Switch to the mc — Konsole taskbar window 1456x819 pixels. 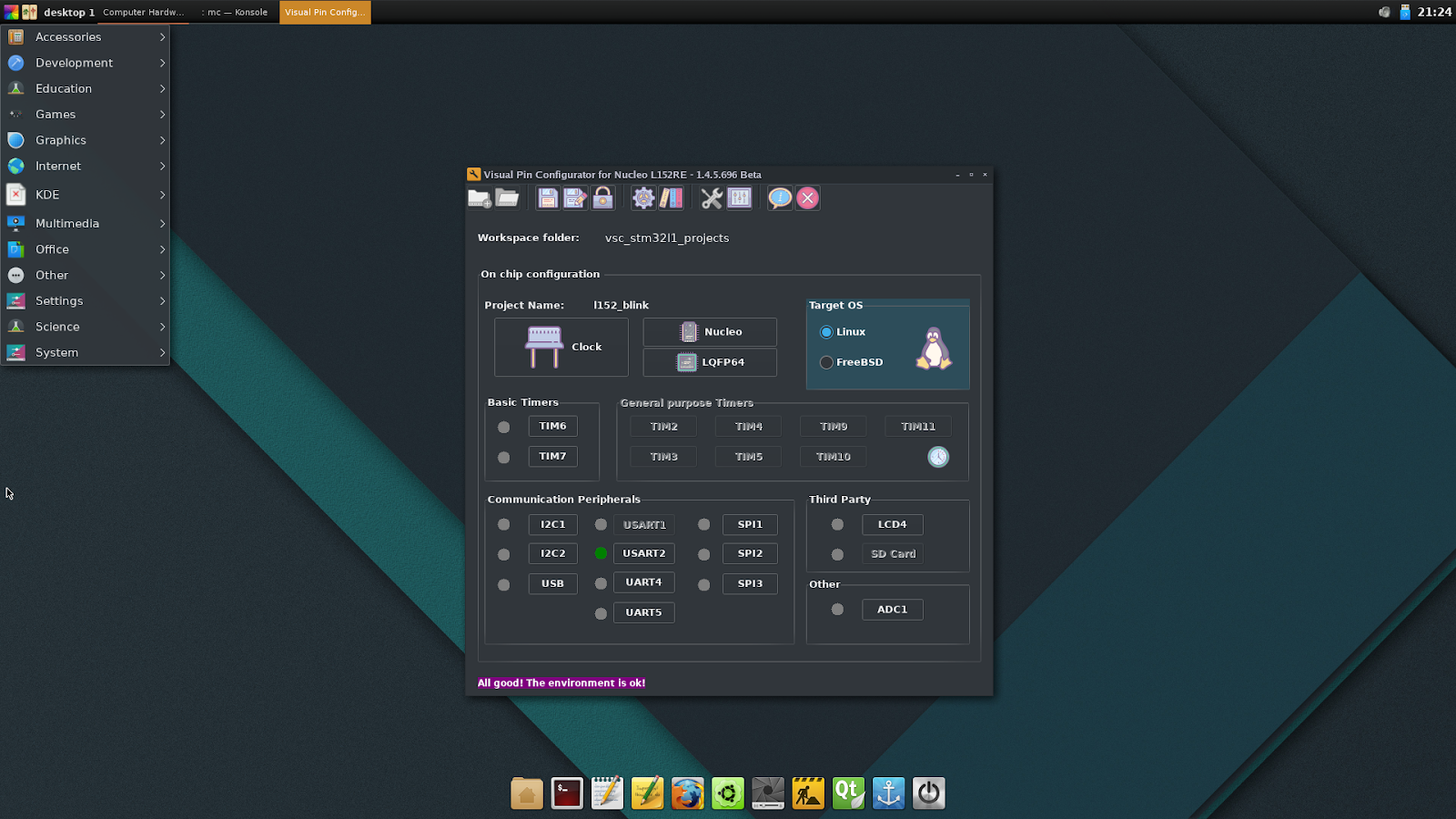tap(236, 13)
